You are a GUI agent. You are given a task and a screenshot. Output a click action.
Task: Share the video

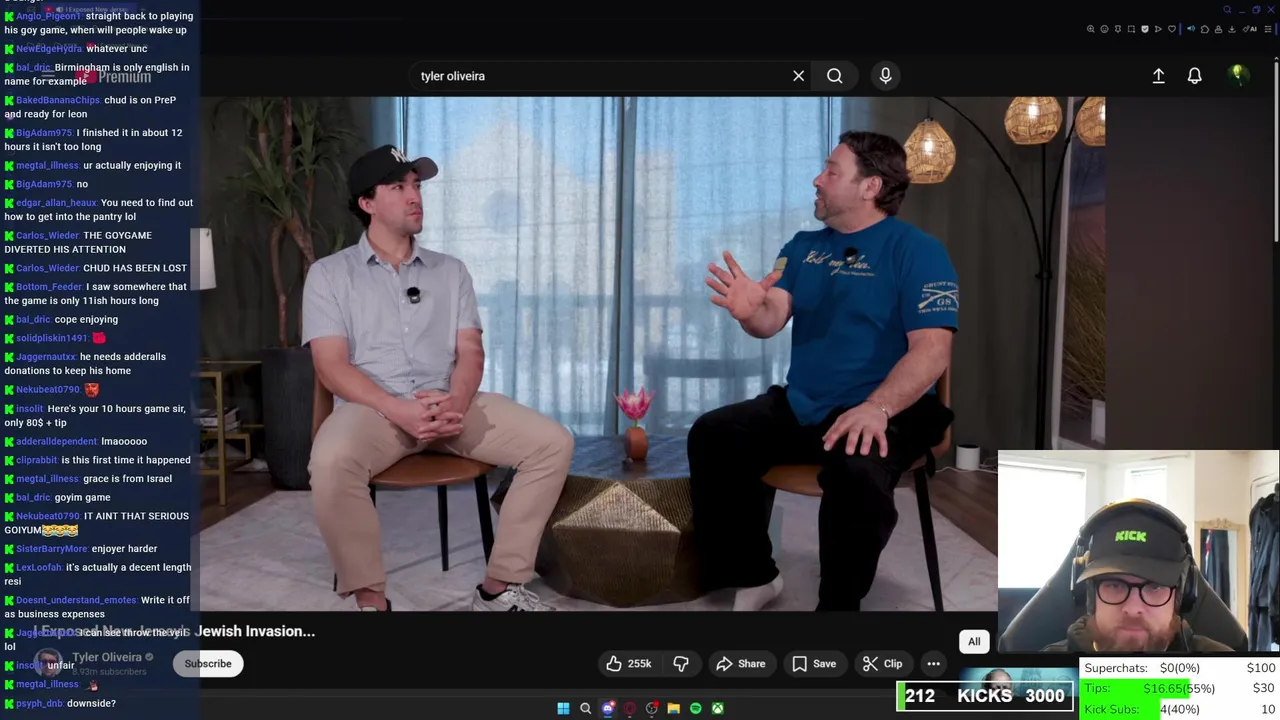[x=741, y=664]
